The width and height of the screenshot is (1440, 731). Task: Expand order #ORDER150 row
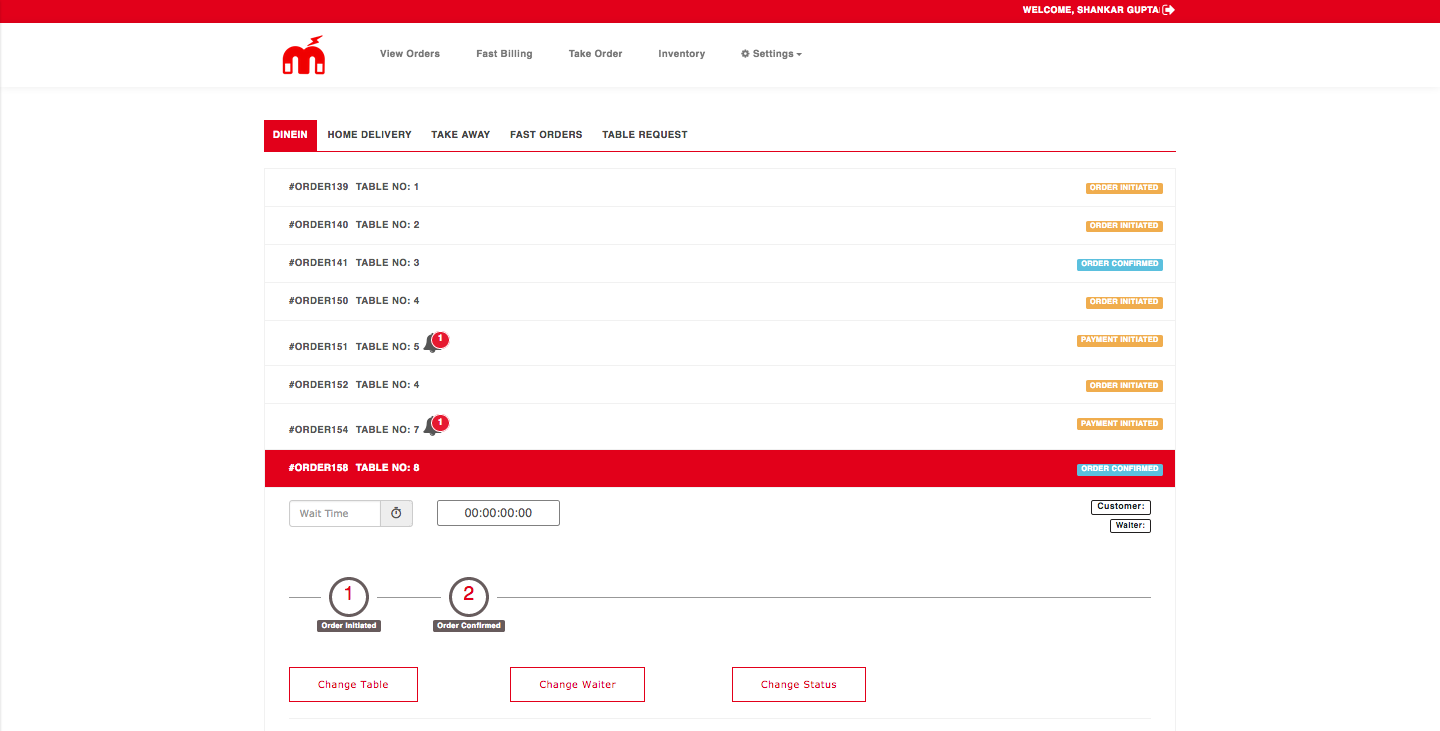coord(720,301)
